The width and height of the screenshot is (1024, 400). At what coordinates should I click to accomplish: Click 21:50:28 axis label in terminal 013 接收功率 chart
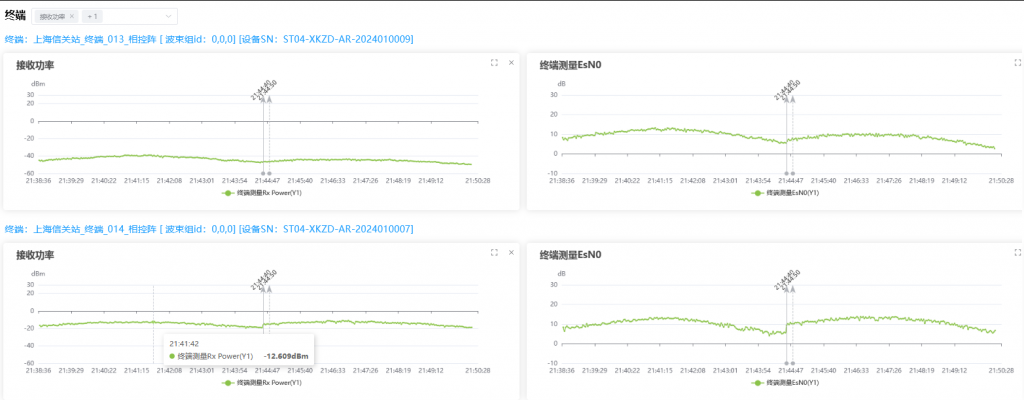tap(478, 180)
